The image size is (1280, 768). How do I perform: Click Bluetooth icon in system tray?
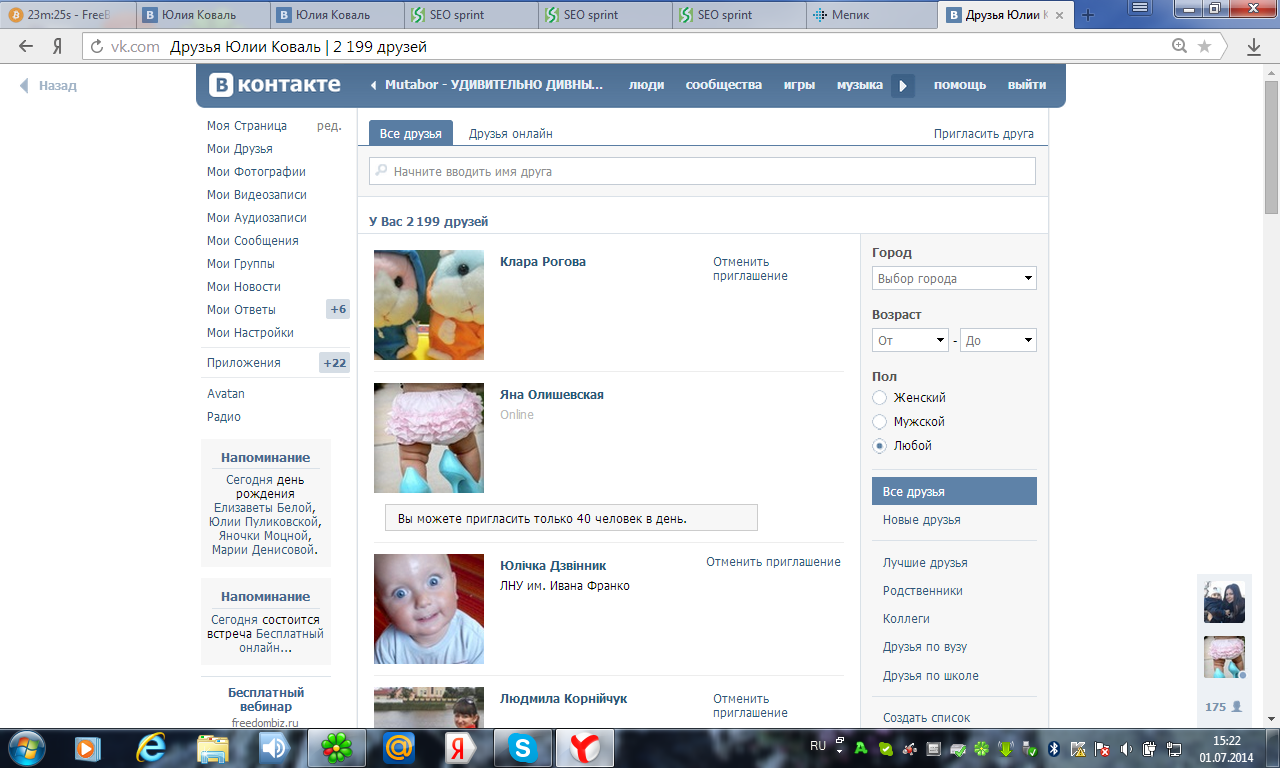pos(1053,747)
